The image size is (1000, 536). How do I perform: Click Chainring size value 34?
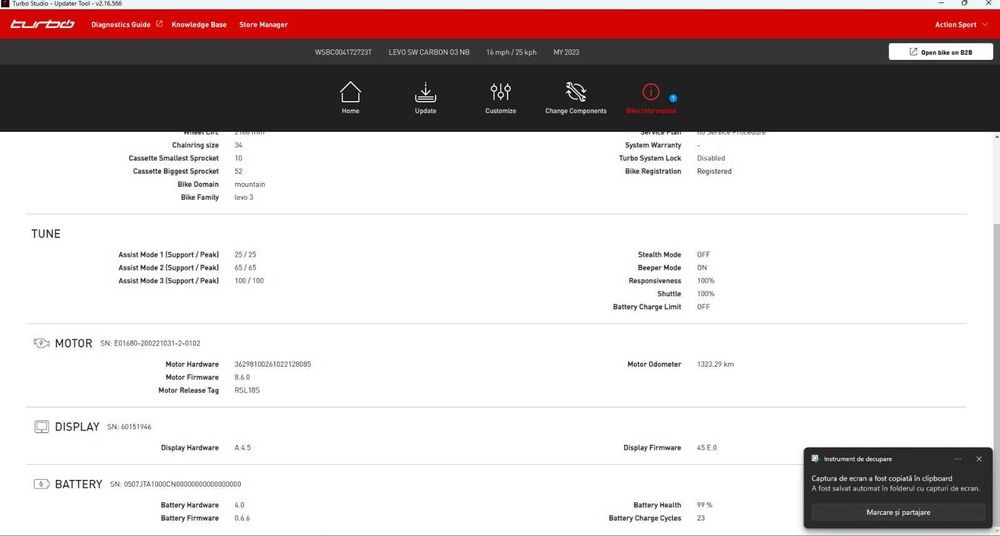pos(238,145)
